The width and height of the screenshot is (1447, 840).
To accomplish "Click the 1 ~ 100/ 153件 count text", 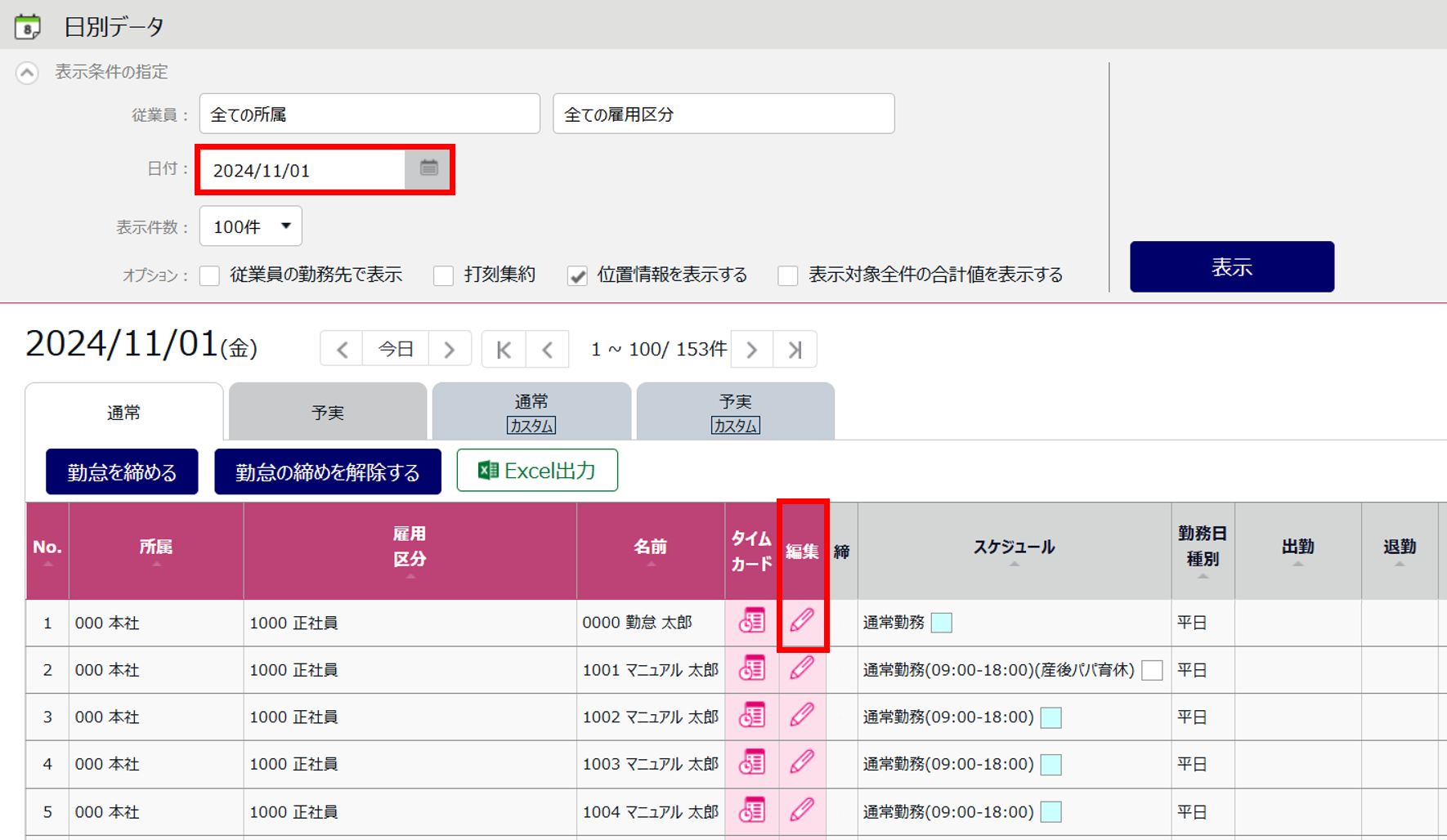I will coord(659,350).
